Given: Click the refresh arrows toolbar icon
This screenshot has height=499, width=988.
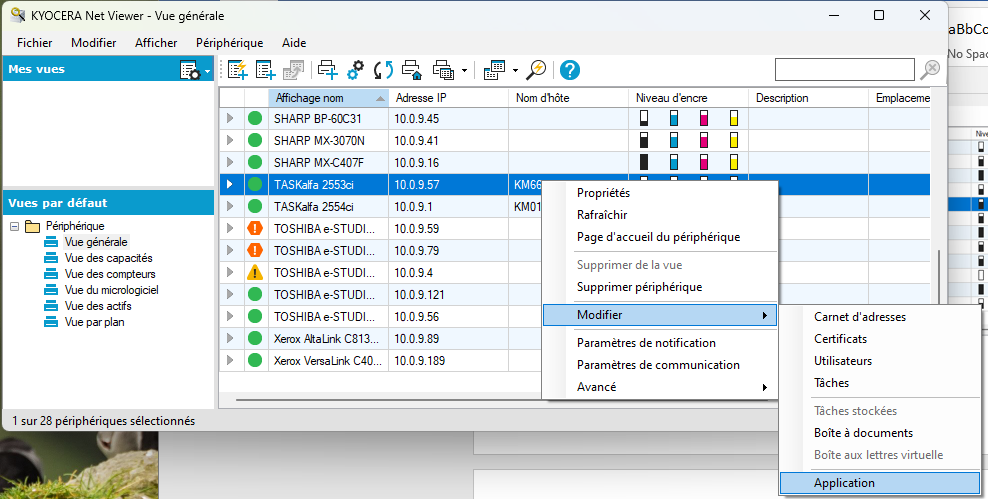Looking at the screenshot, I should click(x=383, y=70).
